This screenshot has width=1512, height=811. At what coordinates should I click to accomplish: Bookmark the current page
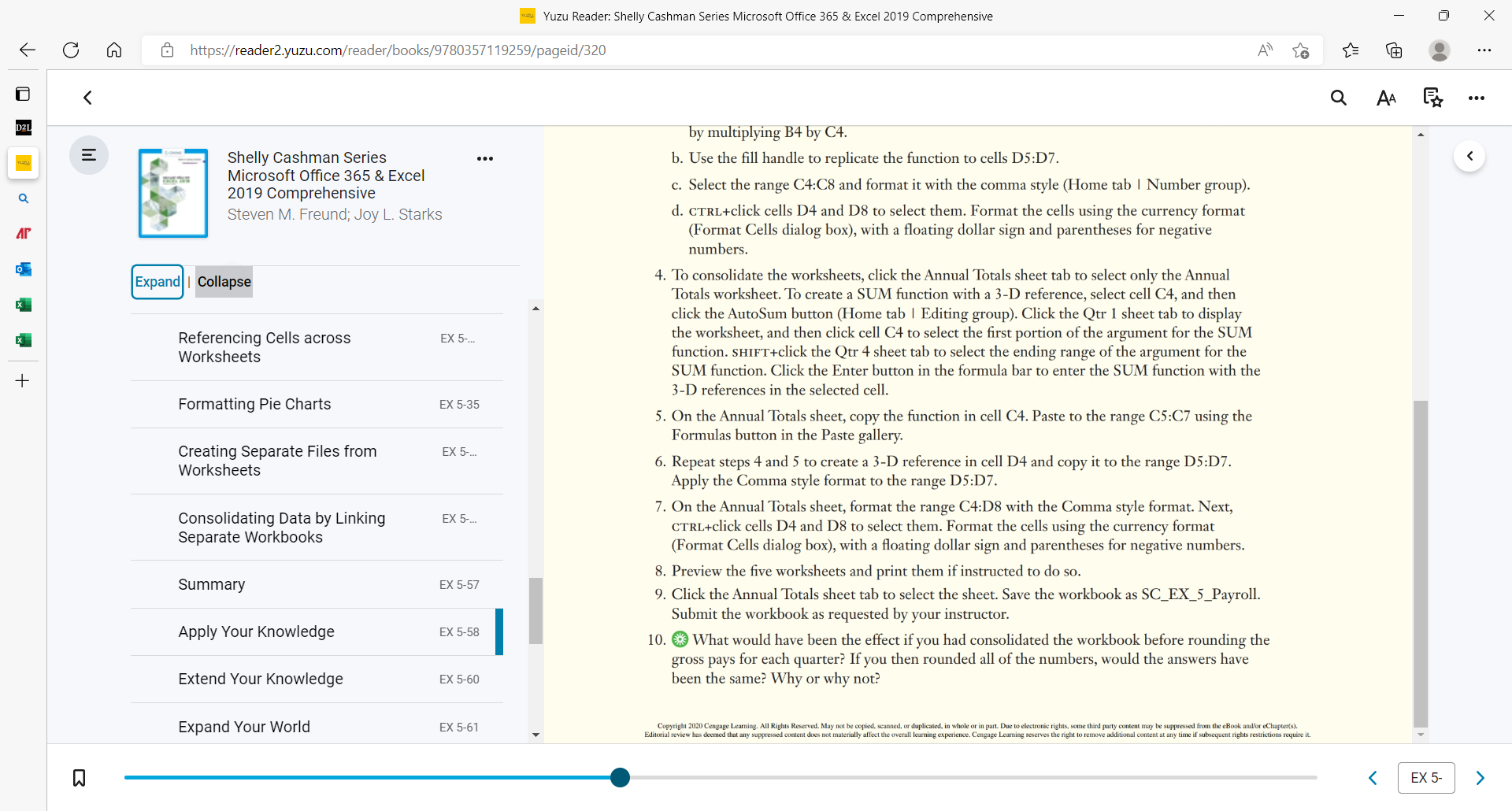pos(80,778)
